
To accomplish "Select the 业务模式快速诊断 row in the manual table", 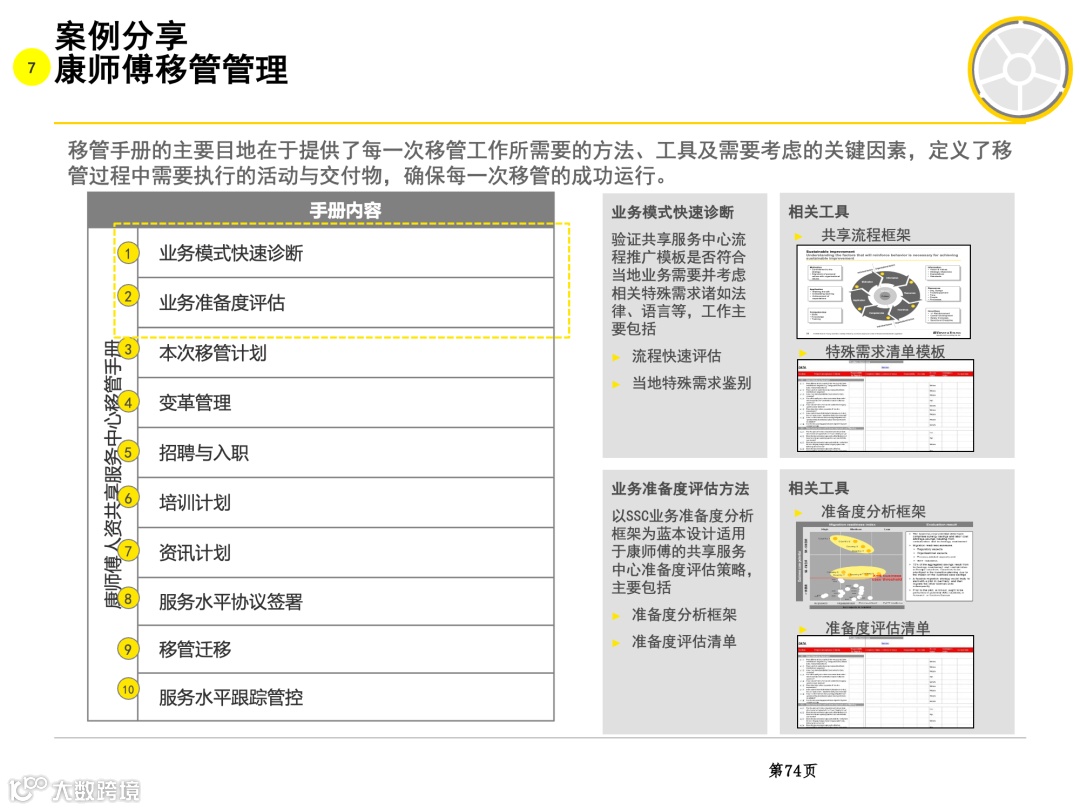I will 346,253.
